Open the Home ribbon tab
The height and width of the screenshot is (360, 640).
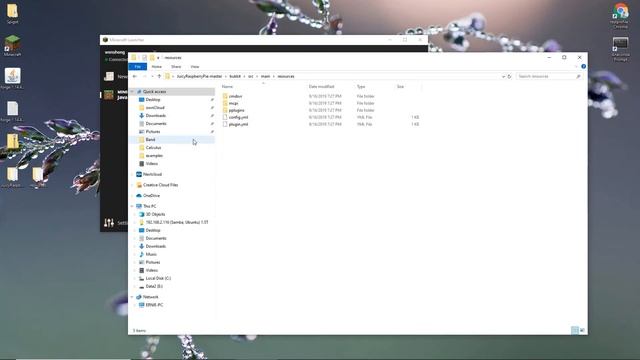156,67
